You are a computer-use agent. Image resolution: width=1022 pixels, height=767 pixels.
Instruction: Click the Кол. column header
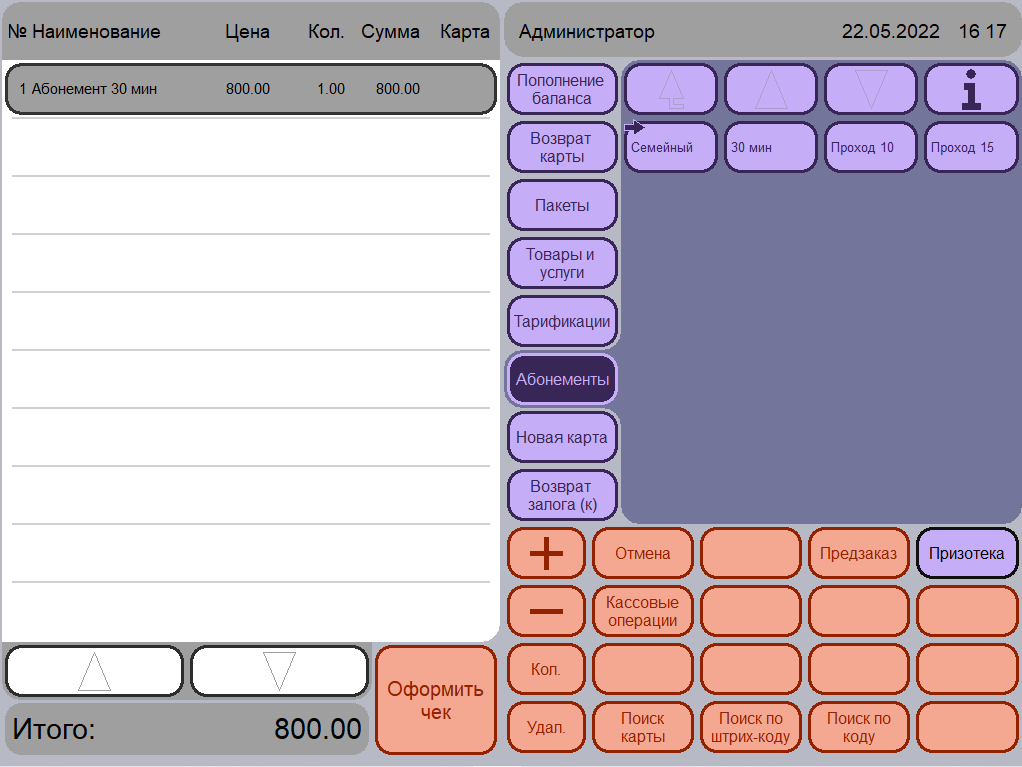click(x=326, y=31)
